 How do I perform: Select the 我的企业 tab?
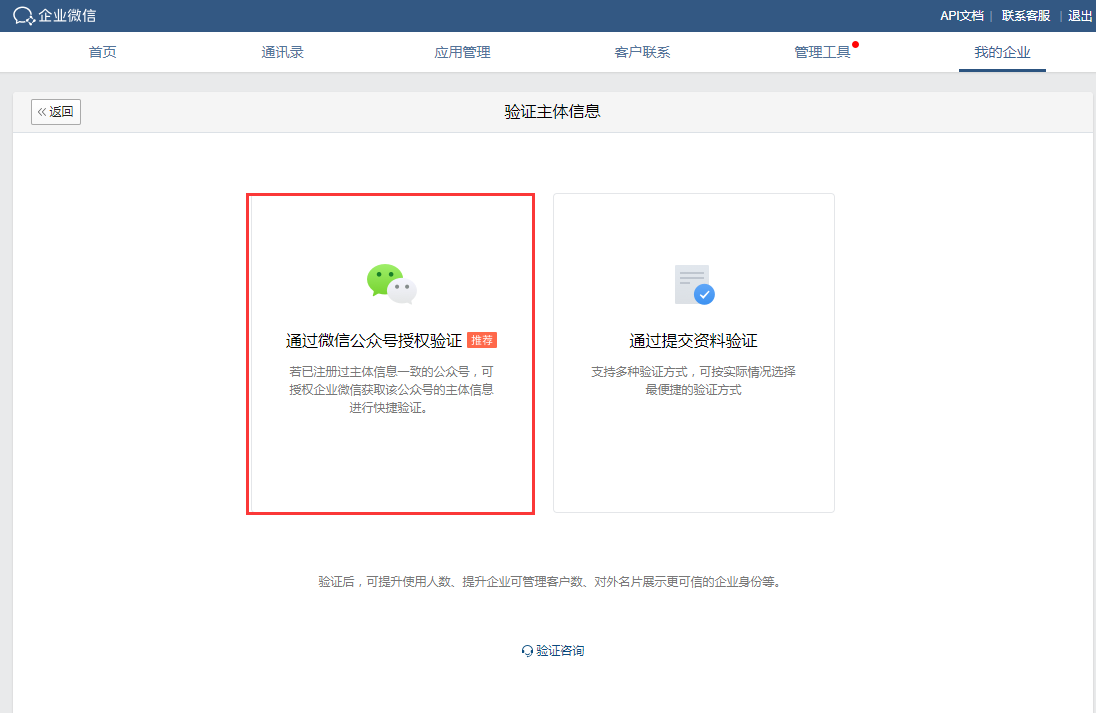(1002, 52)
